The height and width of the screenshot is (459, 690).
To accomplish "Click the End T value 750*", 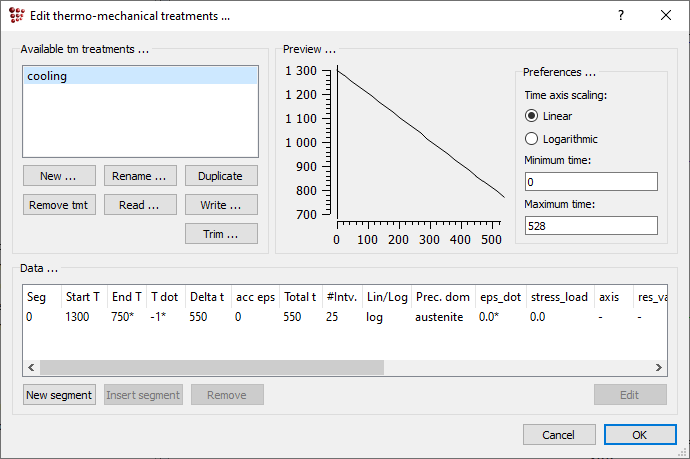I will (x=122, y=317).
